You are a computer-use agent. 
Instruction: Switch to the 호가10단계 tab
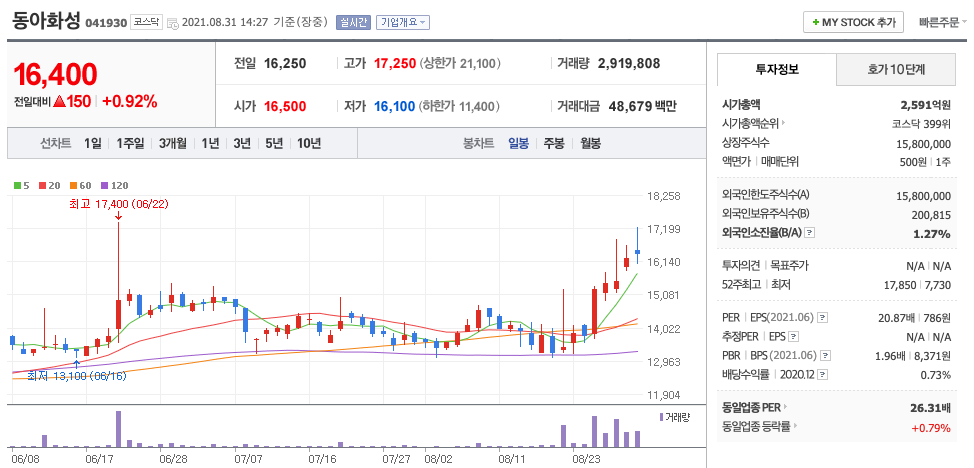(x=896, y=69)
